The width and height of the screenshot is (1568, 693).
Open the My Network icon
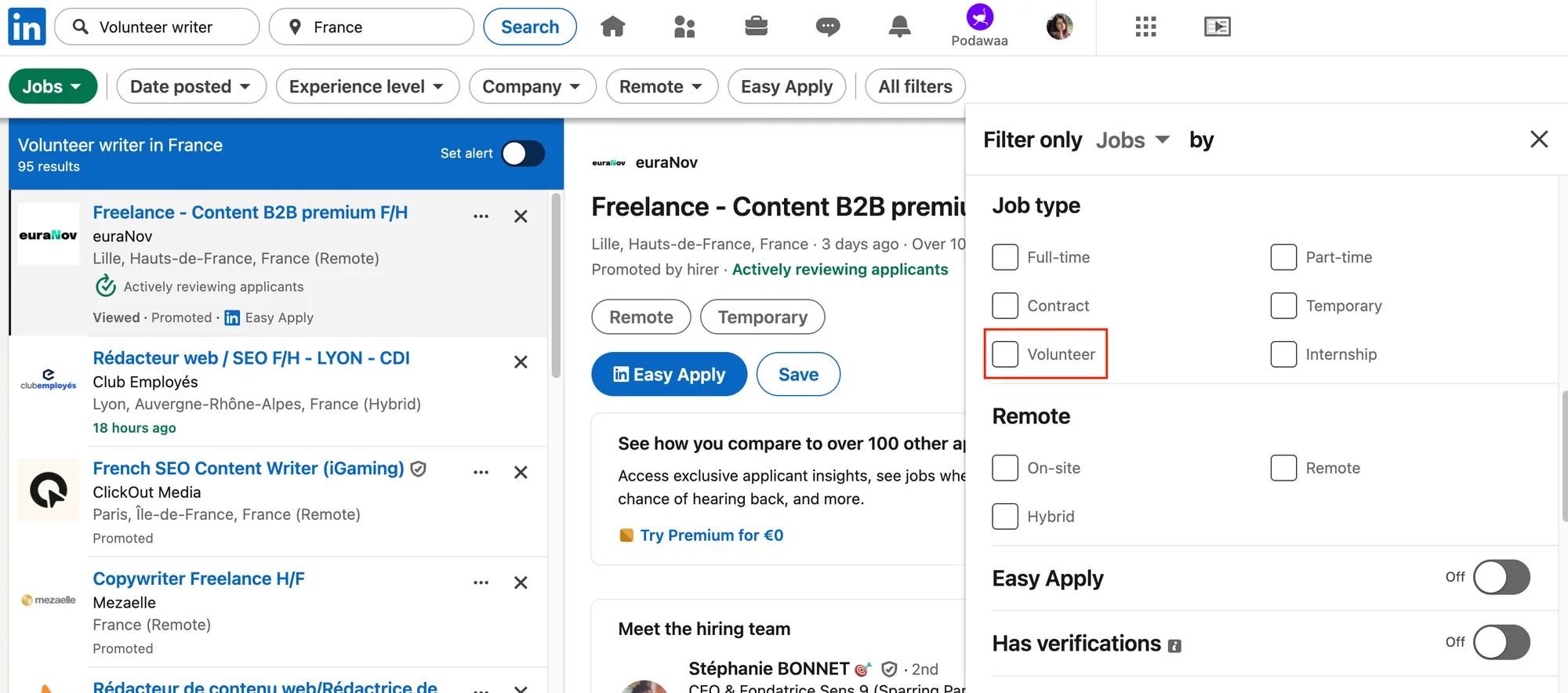click(684, 27)
